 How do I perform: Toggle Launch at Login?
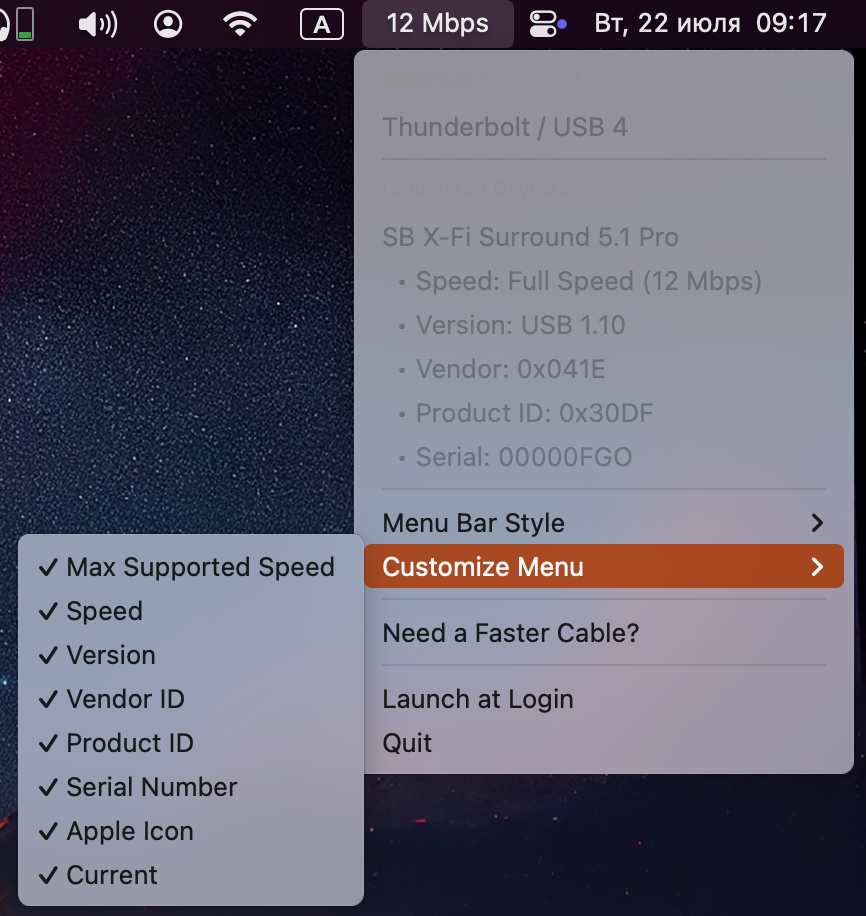pos(604,699)
